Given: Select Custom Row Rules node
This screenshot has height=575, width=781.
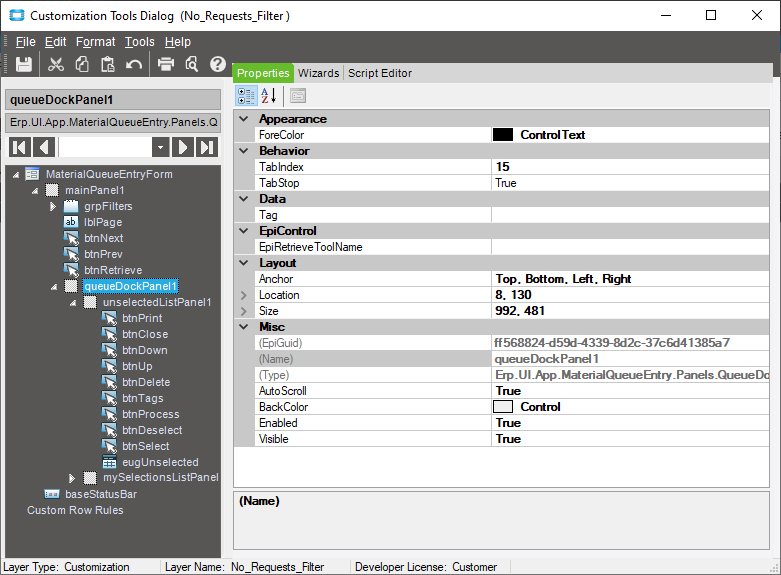Looking at the screenshot, I should (x=75, y=510).
